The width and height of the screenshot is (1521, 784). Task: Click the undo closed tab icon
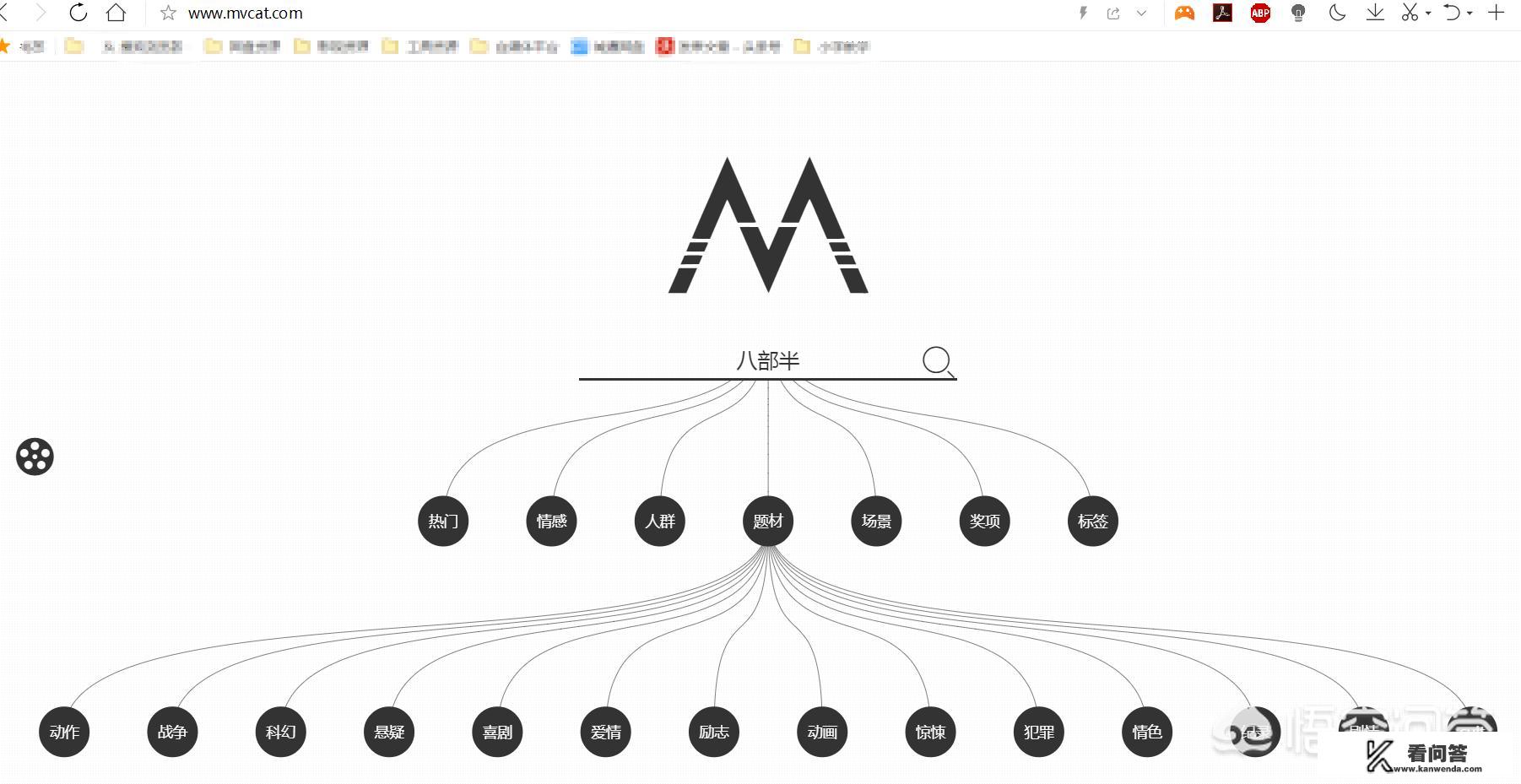pos(1452,13)
